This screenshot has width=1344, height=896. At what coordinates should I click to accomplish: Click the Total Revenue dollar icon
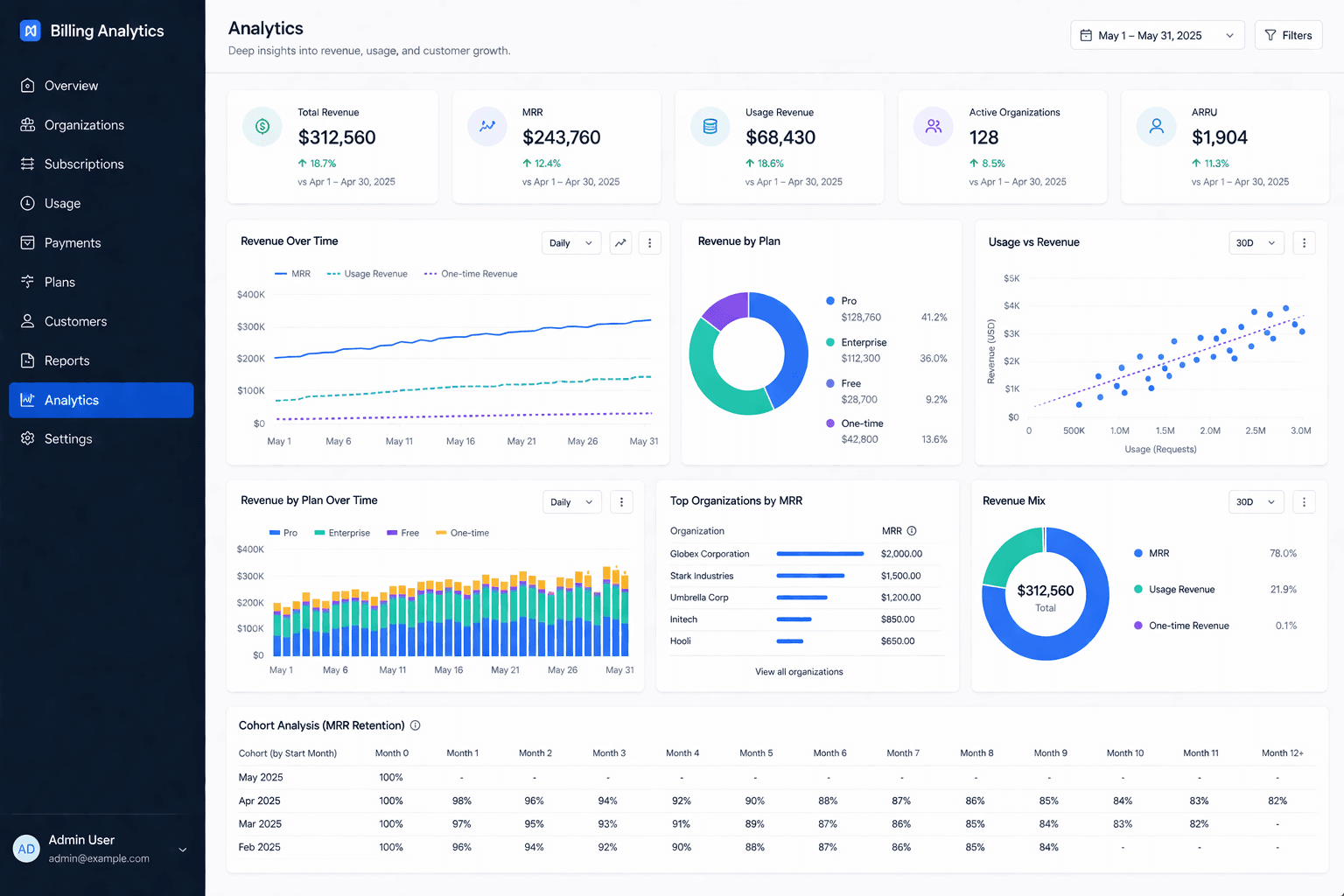click(262, 127)
